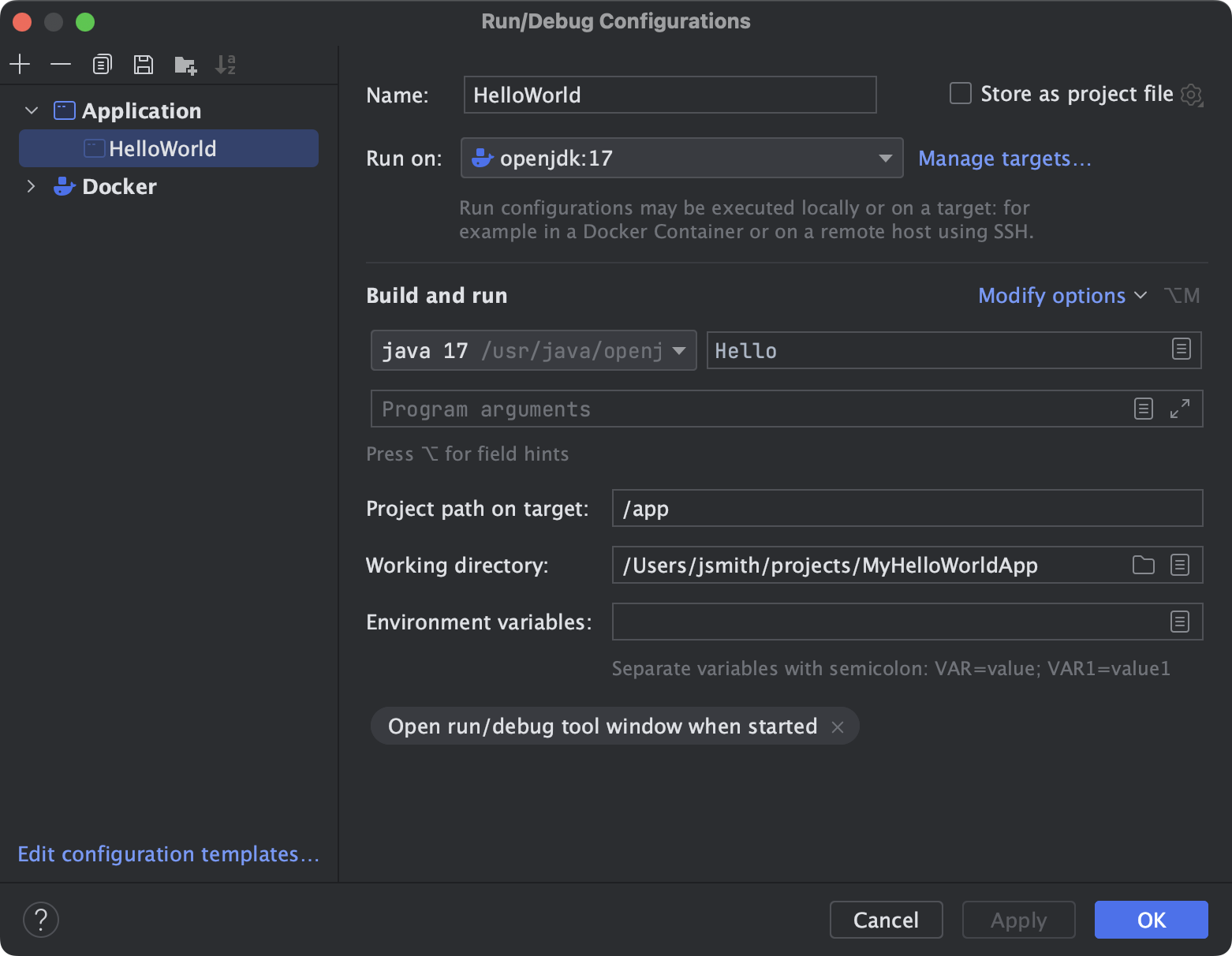The width and height of the screenshot is (1232, 956).
Task: Create a new configuration folder
Action: 184,64
